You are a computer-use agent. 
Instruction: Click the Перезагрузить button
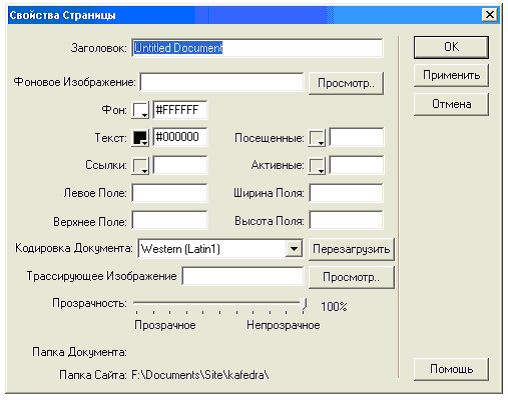coord(351,249)
